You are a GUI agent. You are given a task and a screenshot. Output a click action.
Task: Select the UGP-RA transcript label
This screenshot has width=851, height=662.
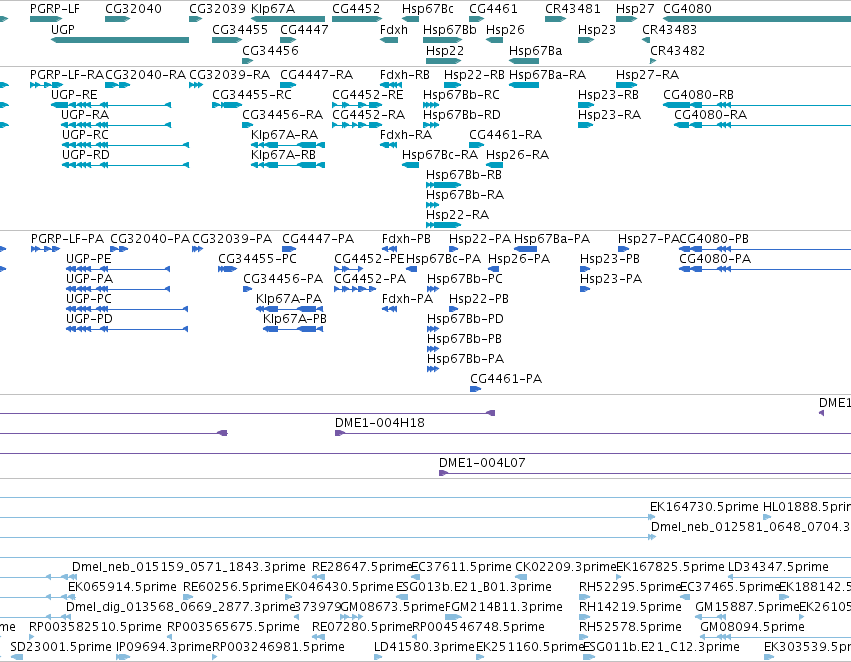coord(85,114)
